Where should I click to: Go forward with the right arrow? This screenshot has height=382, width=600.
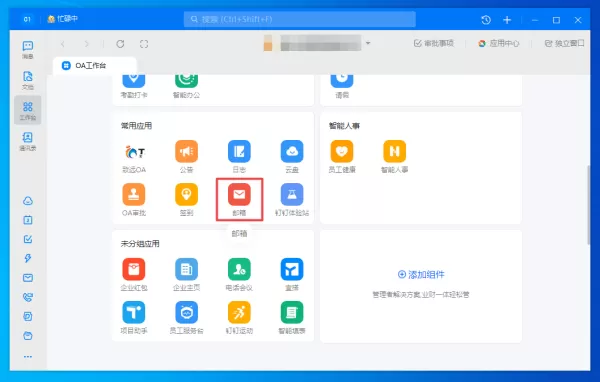86,44
